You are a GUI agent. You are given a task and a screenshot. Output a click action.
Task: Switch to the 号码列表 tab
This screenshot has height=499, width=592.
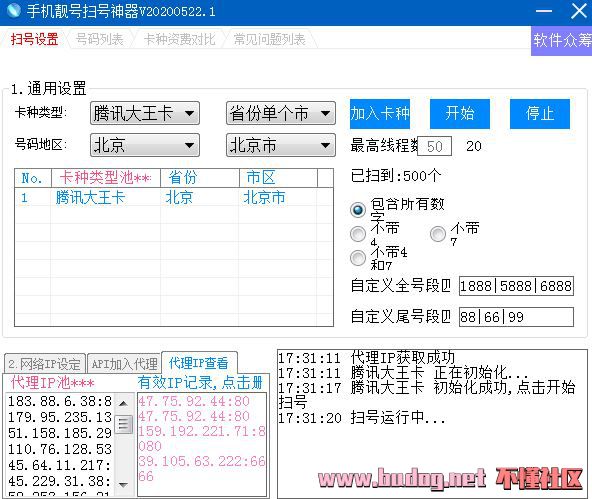click(100, 39)
